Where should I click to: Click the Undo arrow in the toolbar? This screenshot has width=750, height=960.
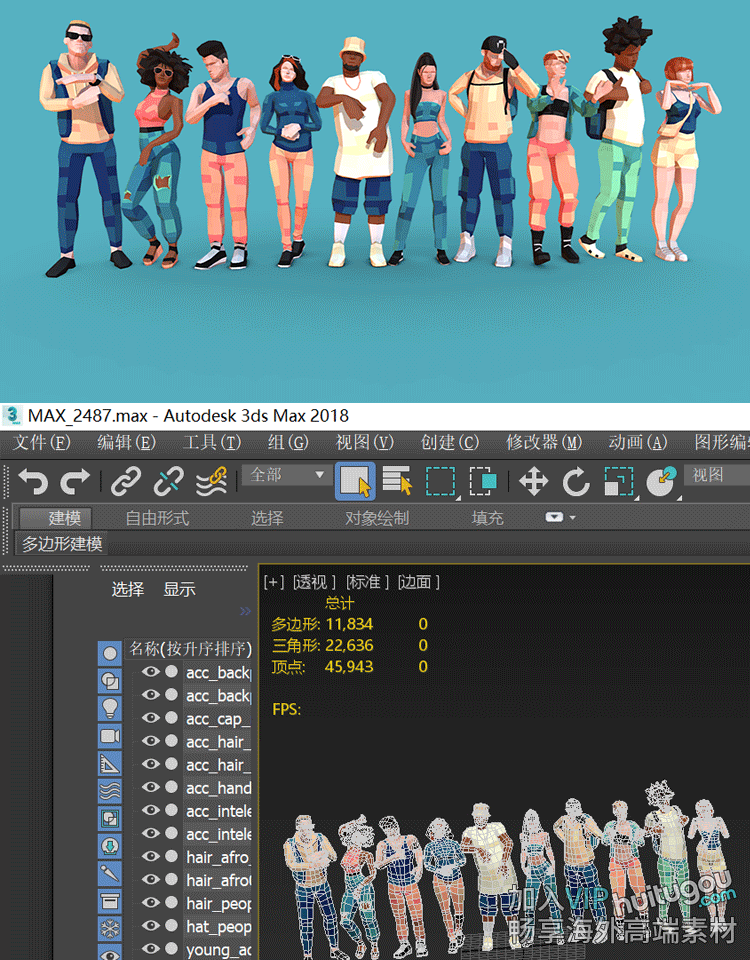click(33, 482)
